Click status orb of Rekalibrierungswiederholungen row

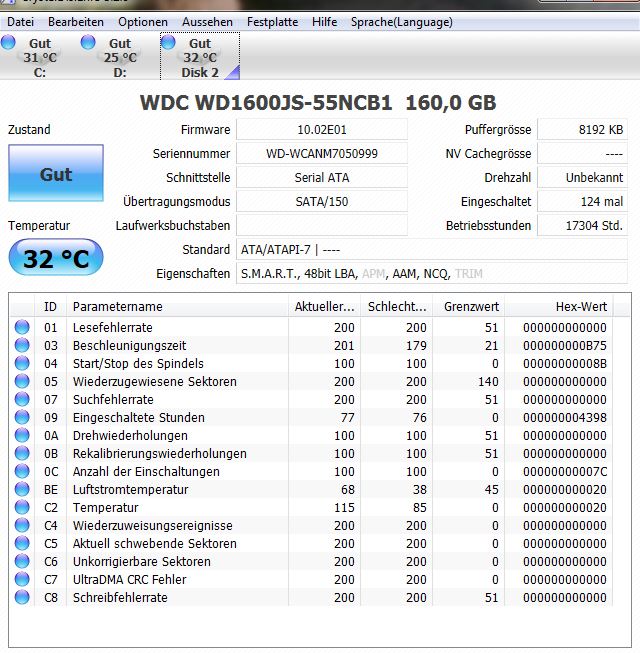[22, 453]
